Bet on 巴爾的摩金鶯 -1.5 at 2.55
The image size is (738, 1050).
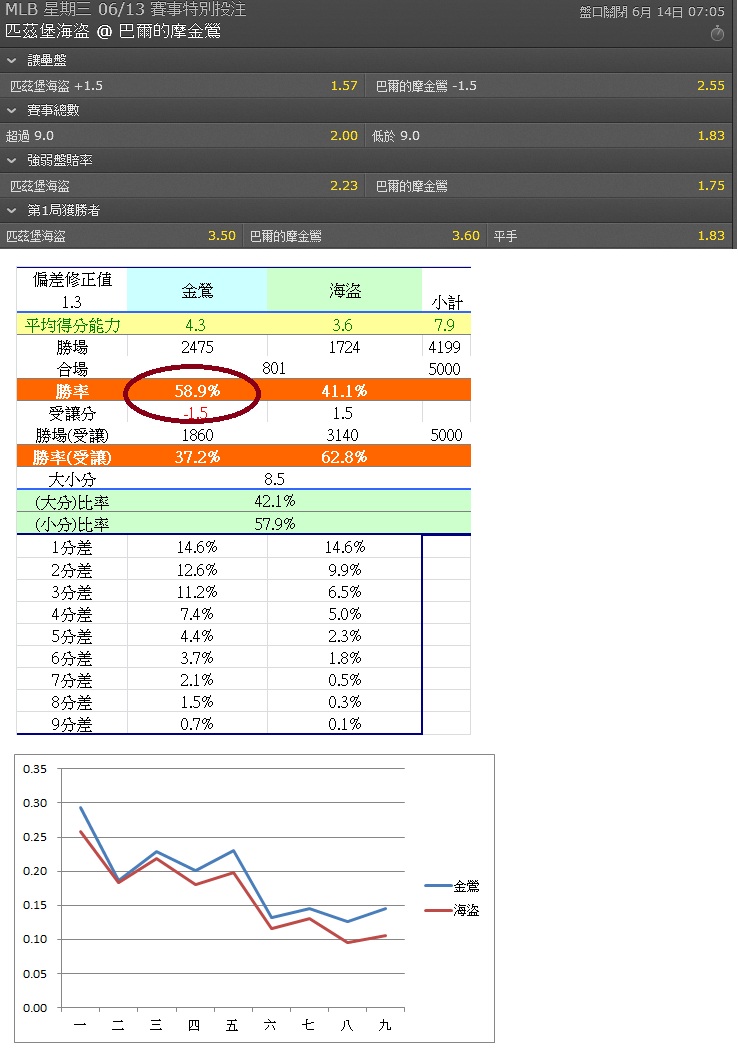click(549, 86)
